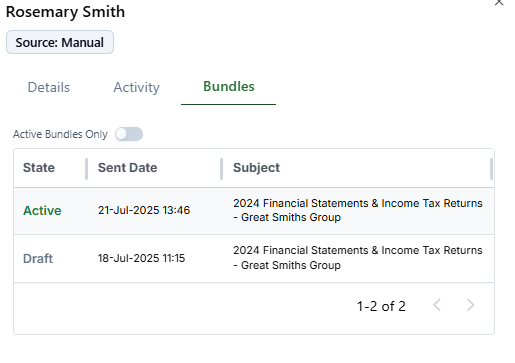
Task: Sort by Subject column header
Action: (x=256, y=168)
